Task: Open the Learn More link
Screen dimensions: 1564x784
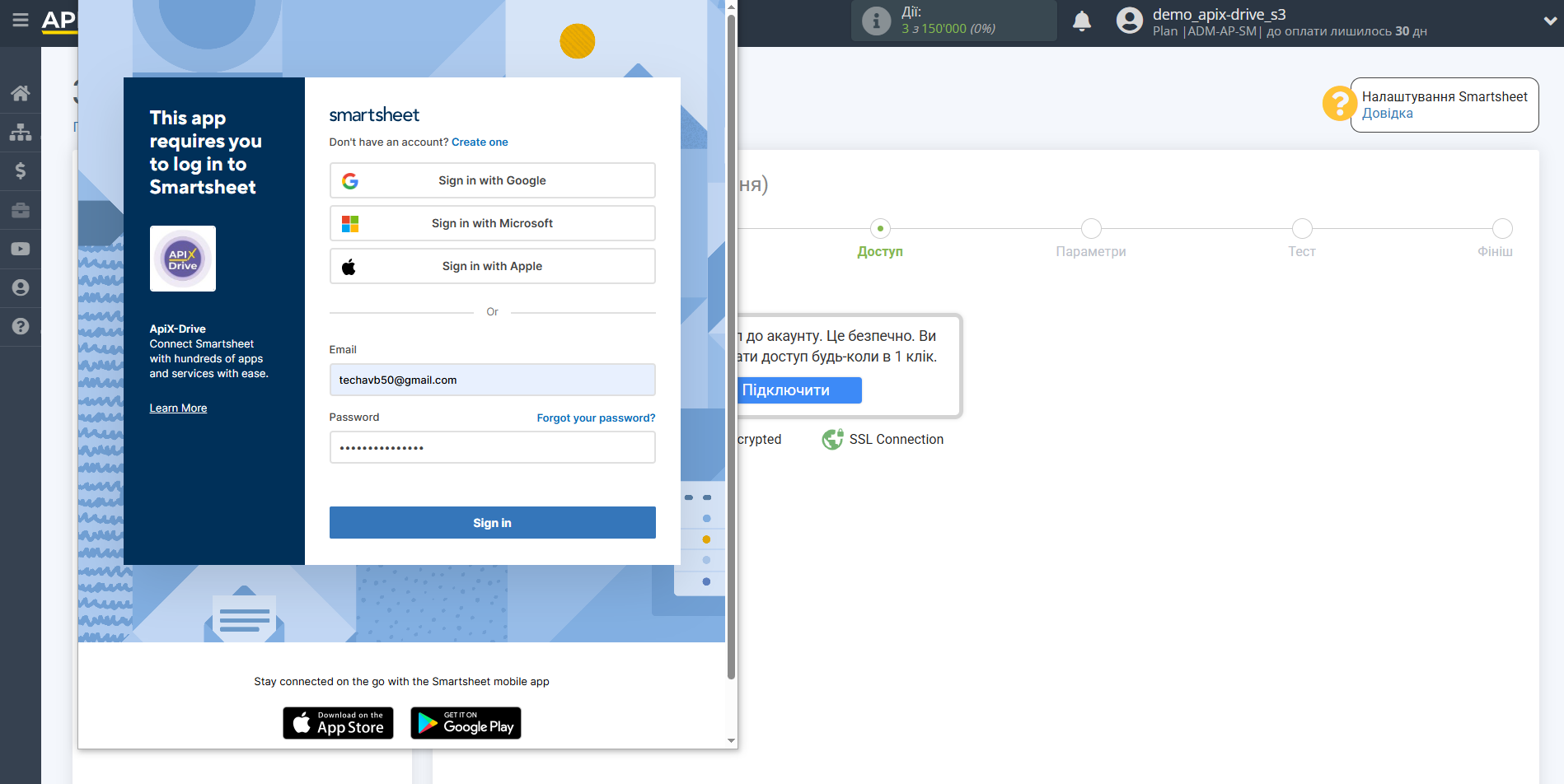Action: click(178, 408)
